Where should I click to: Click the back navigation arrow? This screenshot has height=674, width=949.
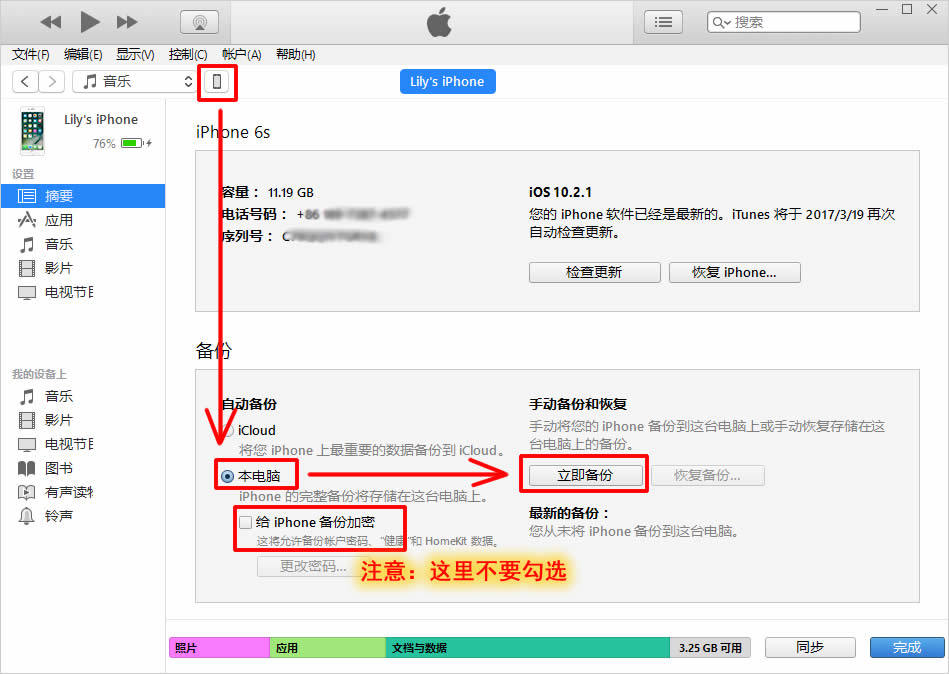point(24,81)
